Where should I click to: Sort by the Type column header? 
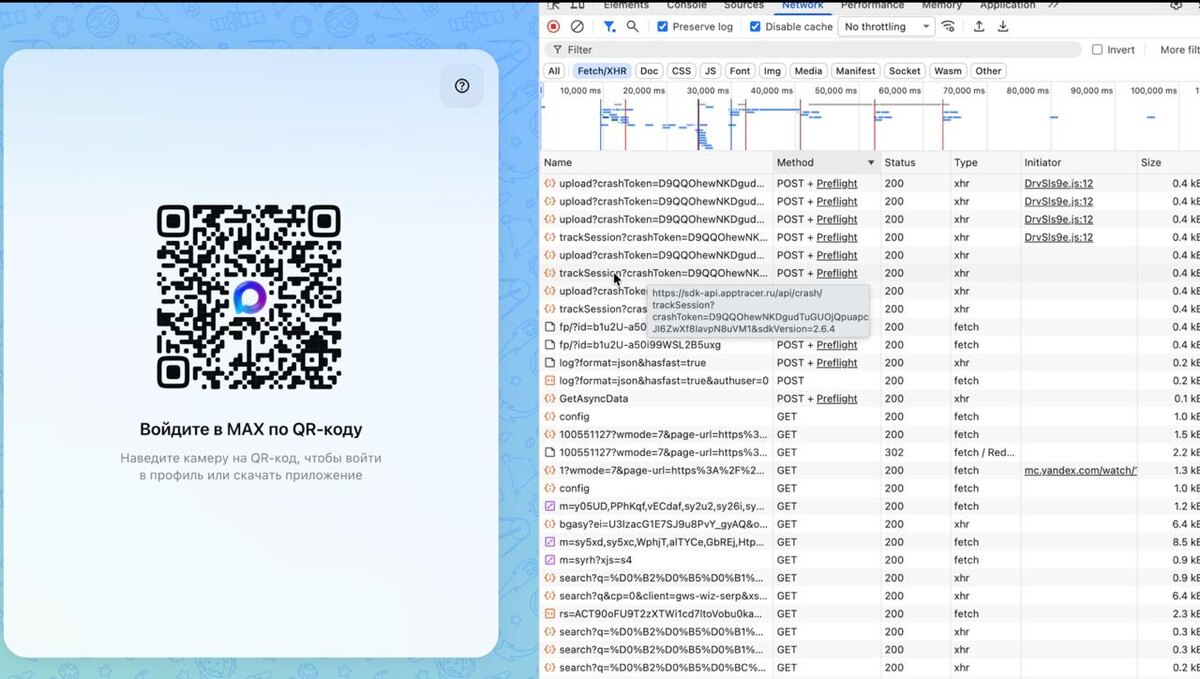point(984,162)
